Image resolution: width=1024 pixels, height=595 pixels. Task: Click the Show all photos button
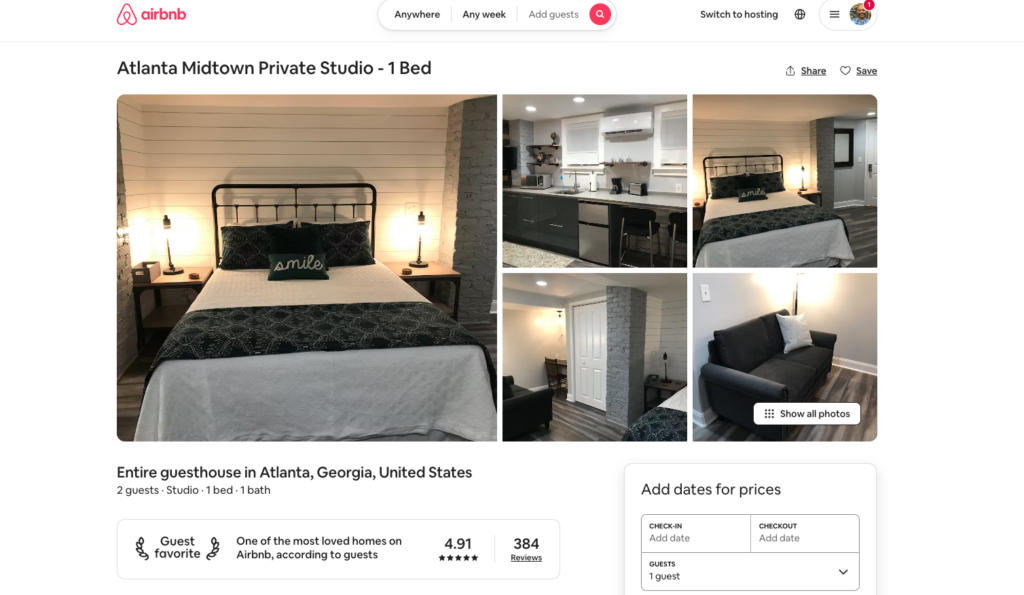[807, 413]
